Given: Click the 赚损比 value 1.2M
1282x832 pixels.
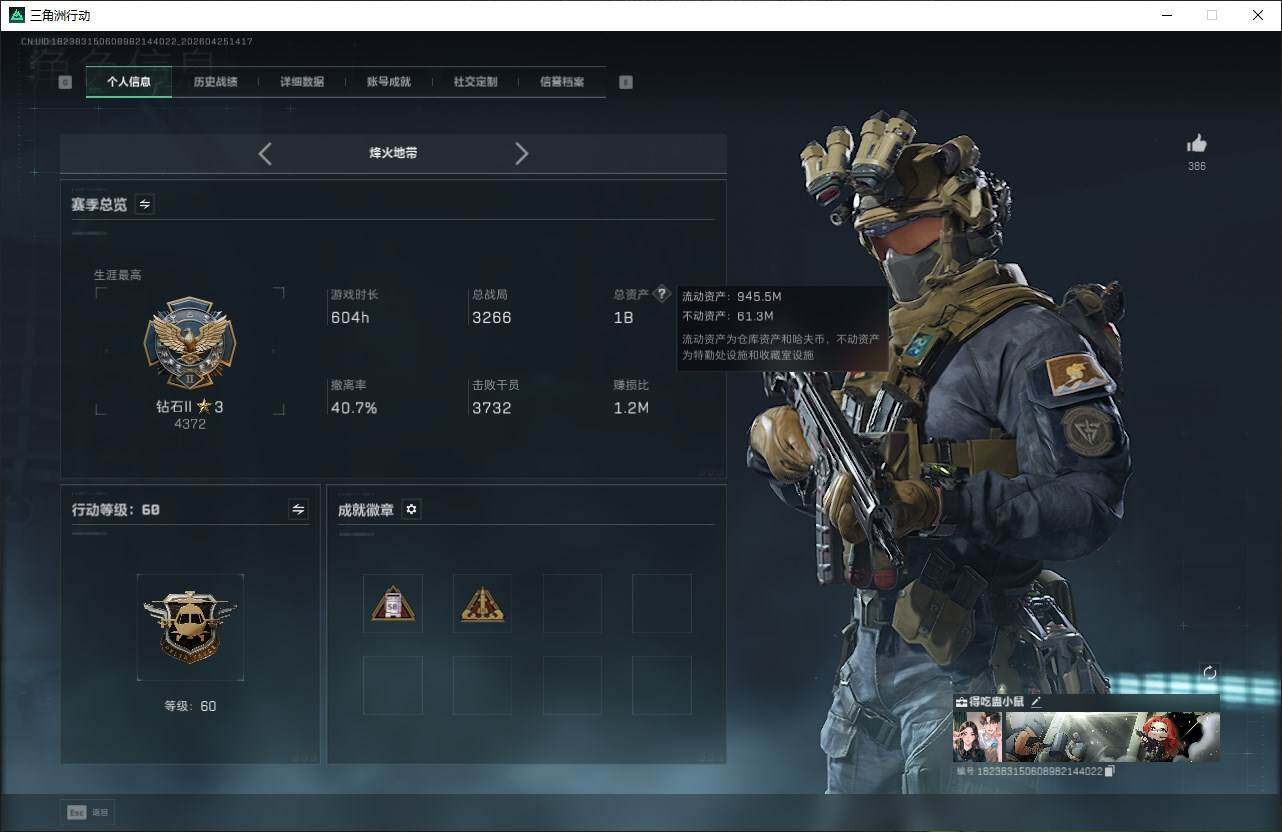Looking at the screenshot, I should 631,408.
